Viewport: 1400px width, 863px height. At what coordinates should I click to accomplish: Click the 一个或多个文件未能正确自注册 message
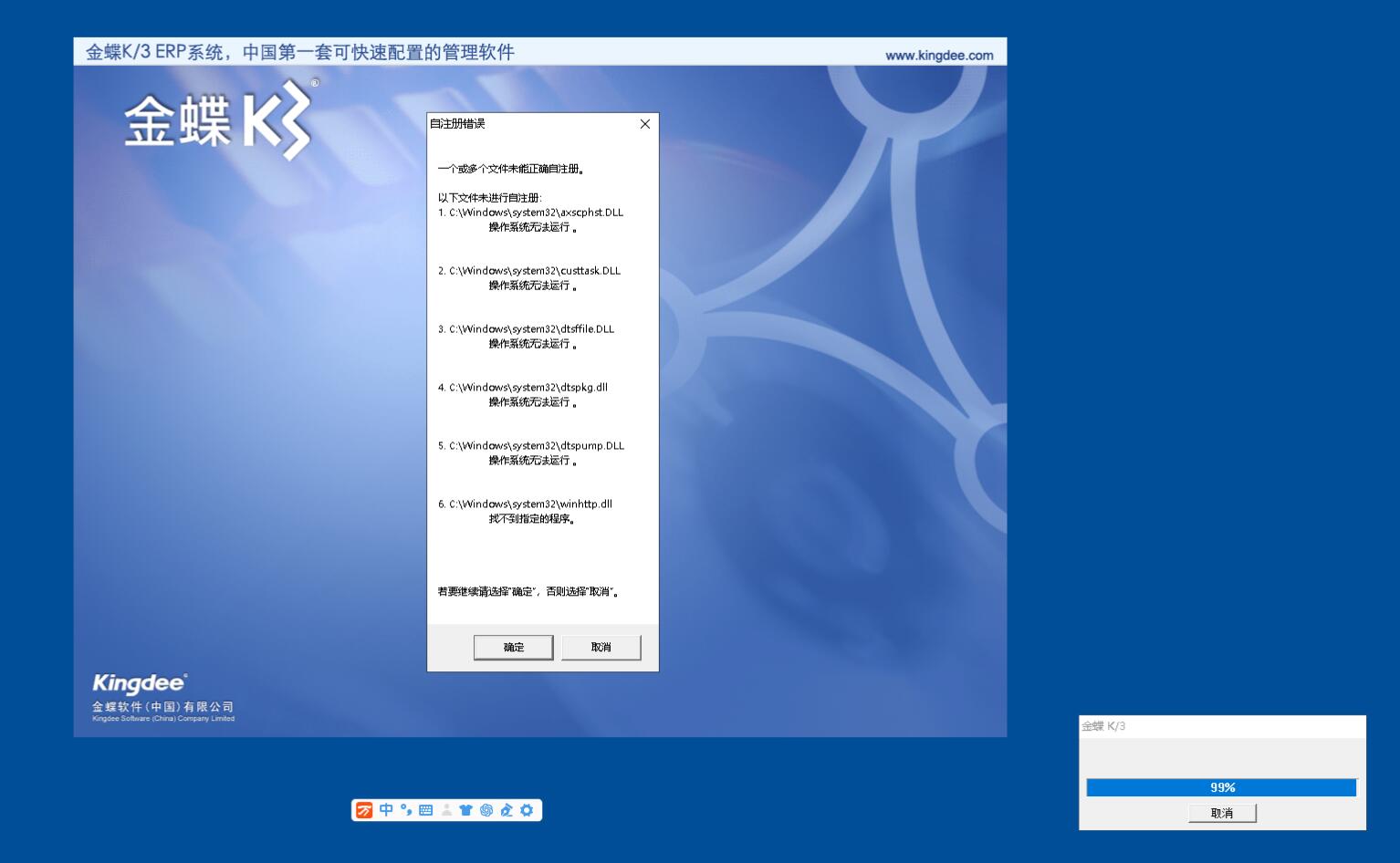coord(511,169)
